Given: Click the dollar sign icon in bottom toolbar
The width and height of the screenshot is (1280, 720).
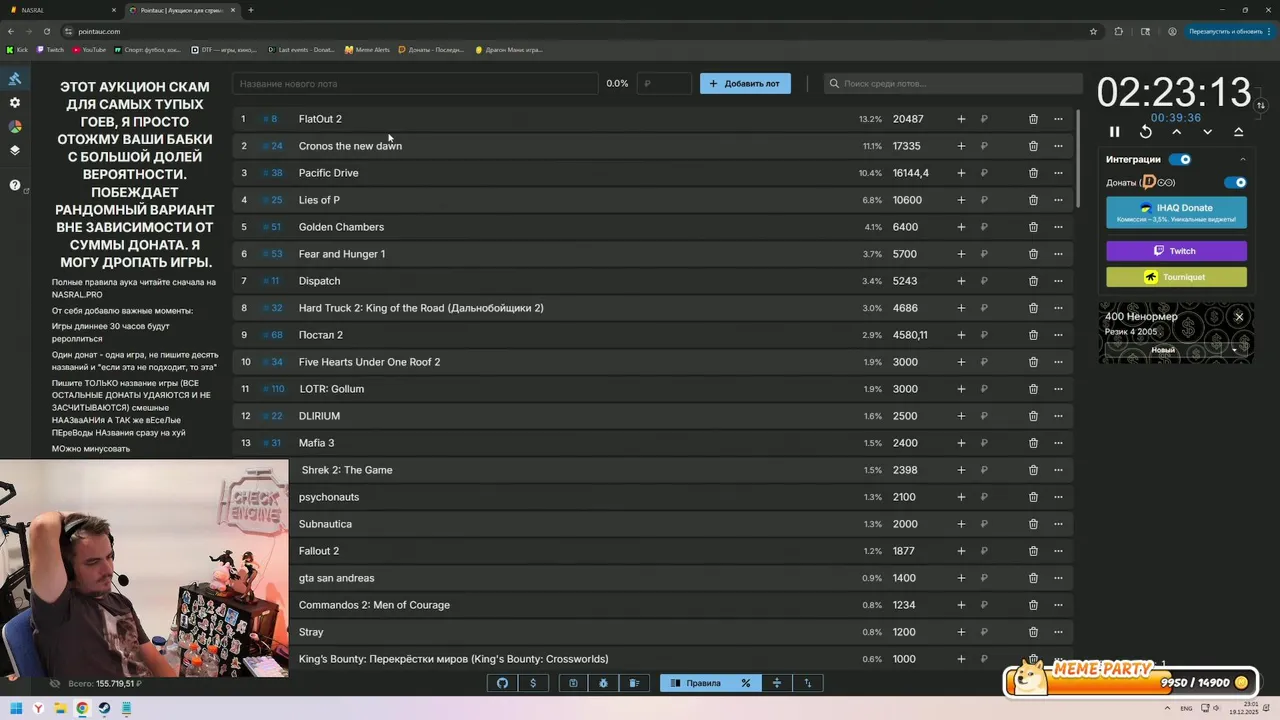Looking at the screenshot, I should (533, 683).
